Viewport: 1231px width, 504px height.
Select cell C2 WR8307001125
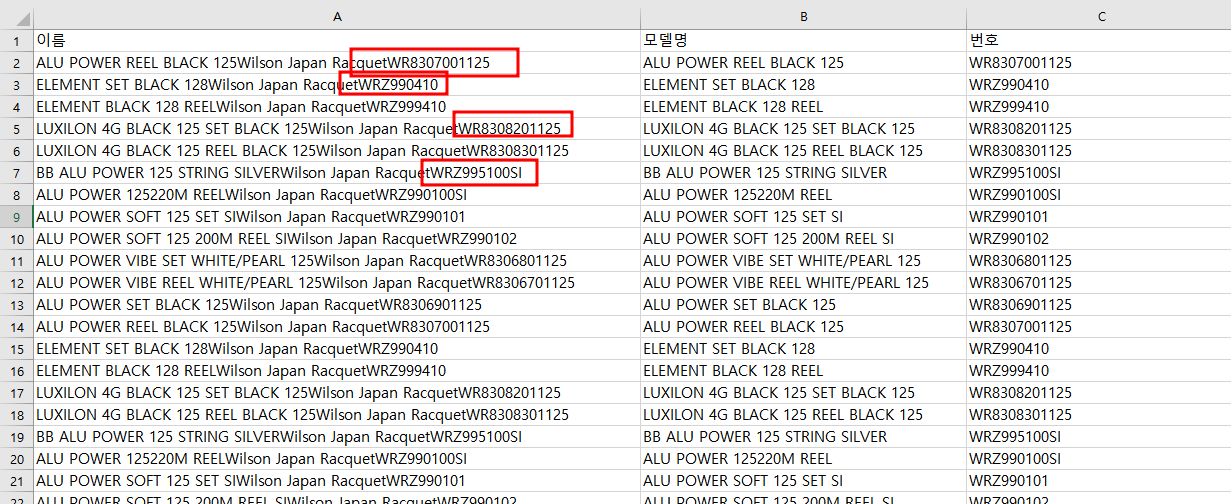tap(1099, 63)
